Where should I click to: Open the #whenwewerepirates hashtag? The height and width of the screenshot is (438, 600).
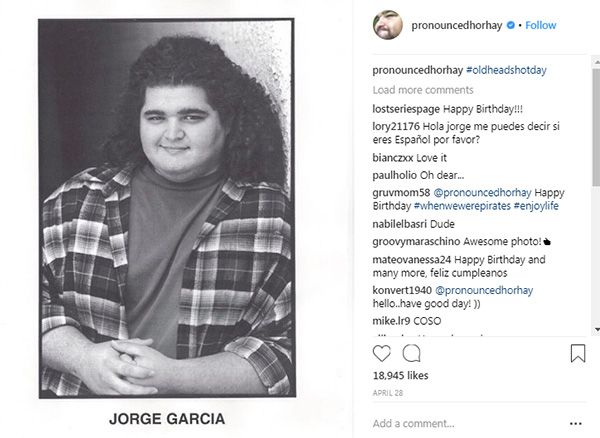click(462, 206)
